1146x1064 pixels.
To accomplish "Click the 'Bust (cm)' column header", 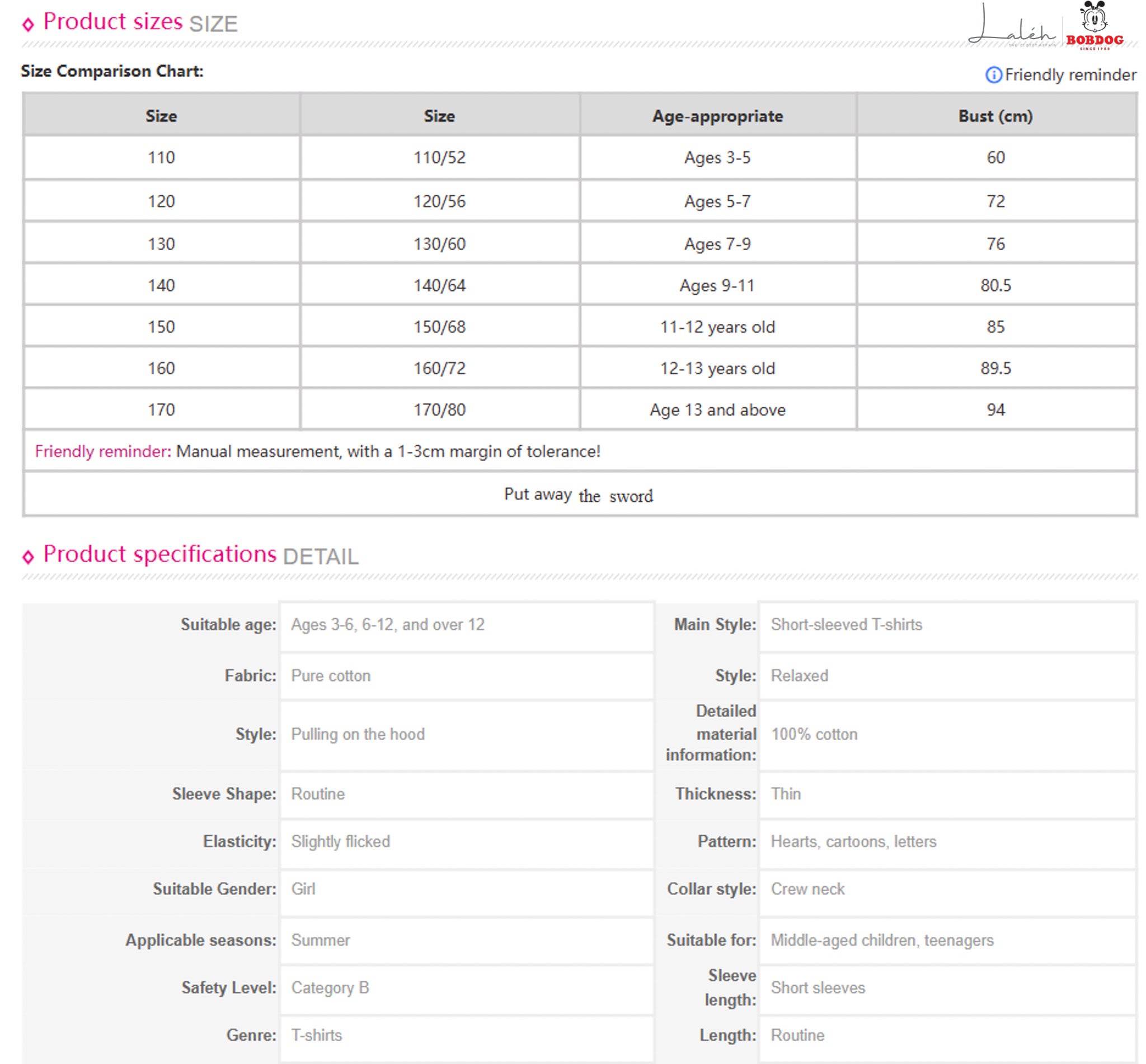I will pyautogui.click(x=995, y=116).
